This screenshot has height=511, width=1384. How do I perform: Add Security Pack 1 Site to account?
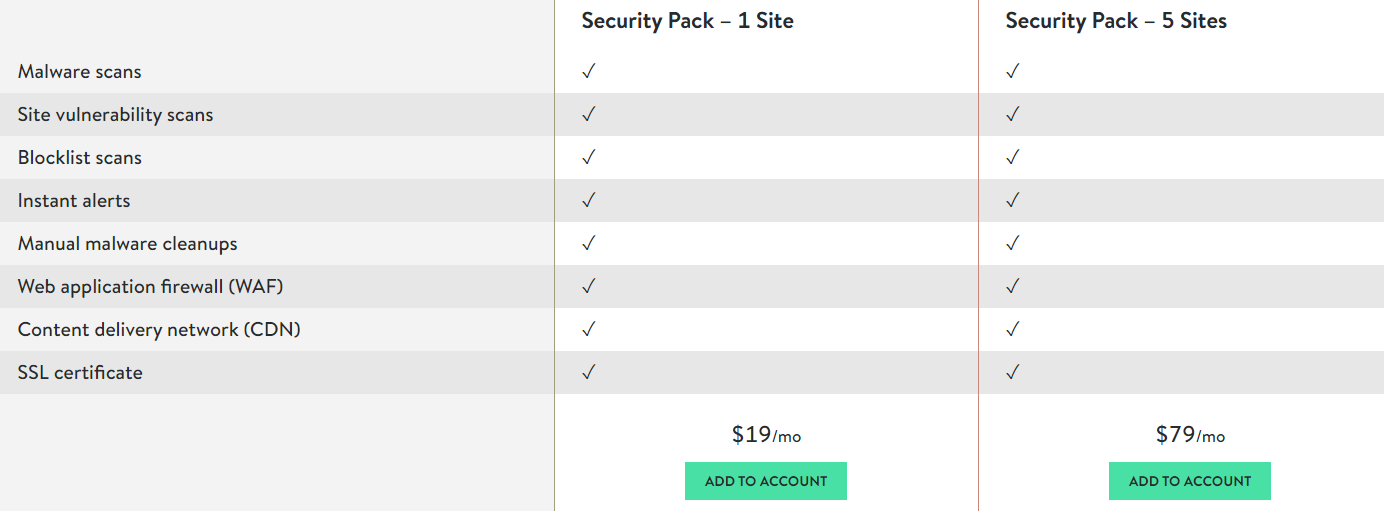(766, 481)
